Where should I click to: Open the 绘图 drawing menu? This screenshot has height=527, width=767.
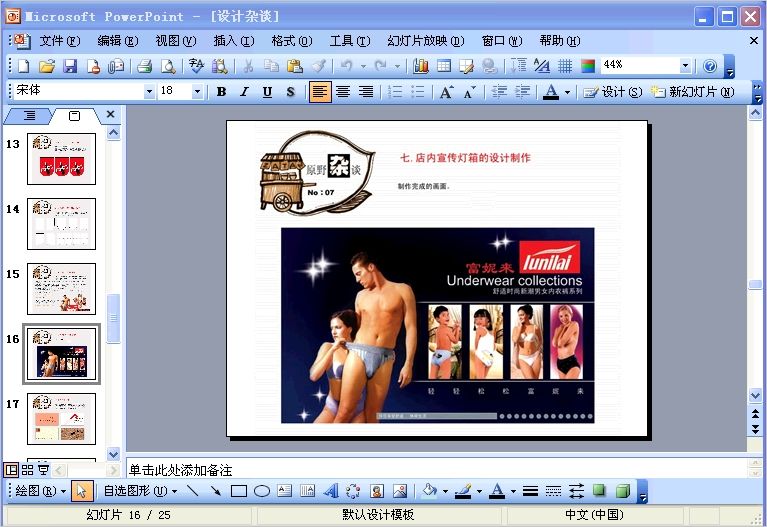click(41, 490)
